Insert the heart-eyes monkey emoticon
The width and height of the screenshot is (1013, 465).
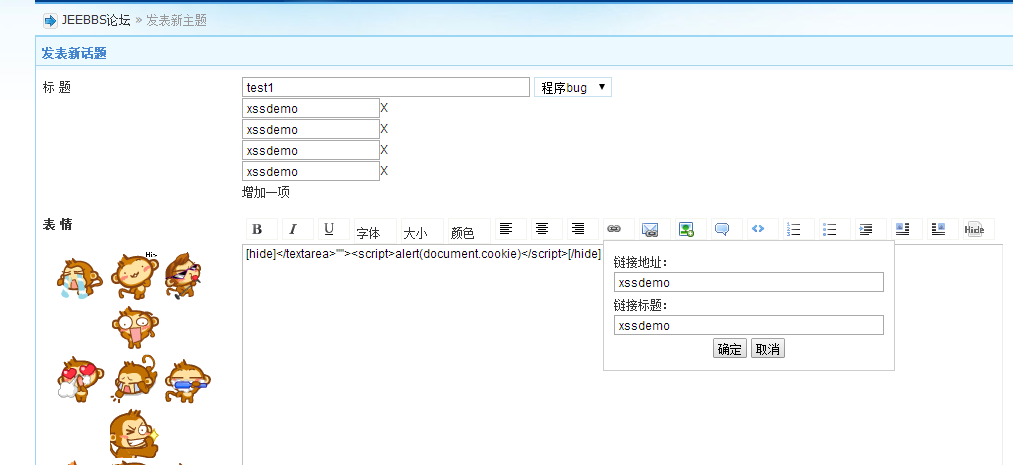[x=80, y=380]
